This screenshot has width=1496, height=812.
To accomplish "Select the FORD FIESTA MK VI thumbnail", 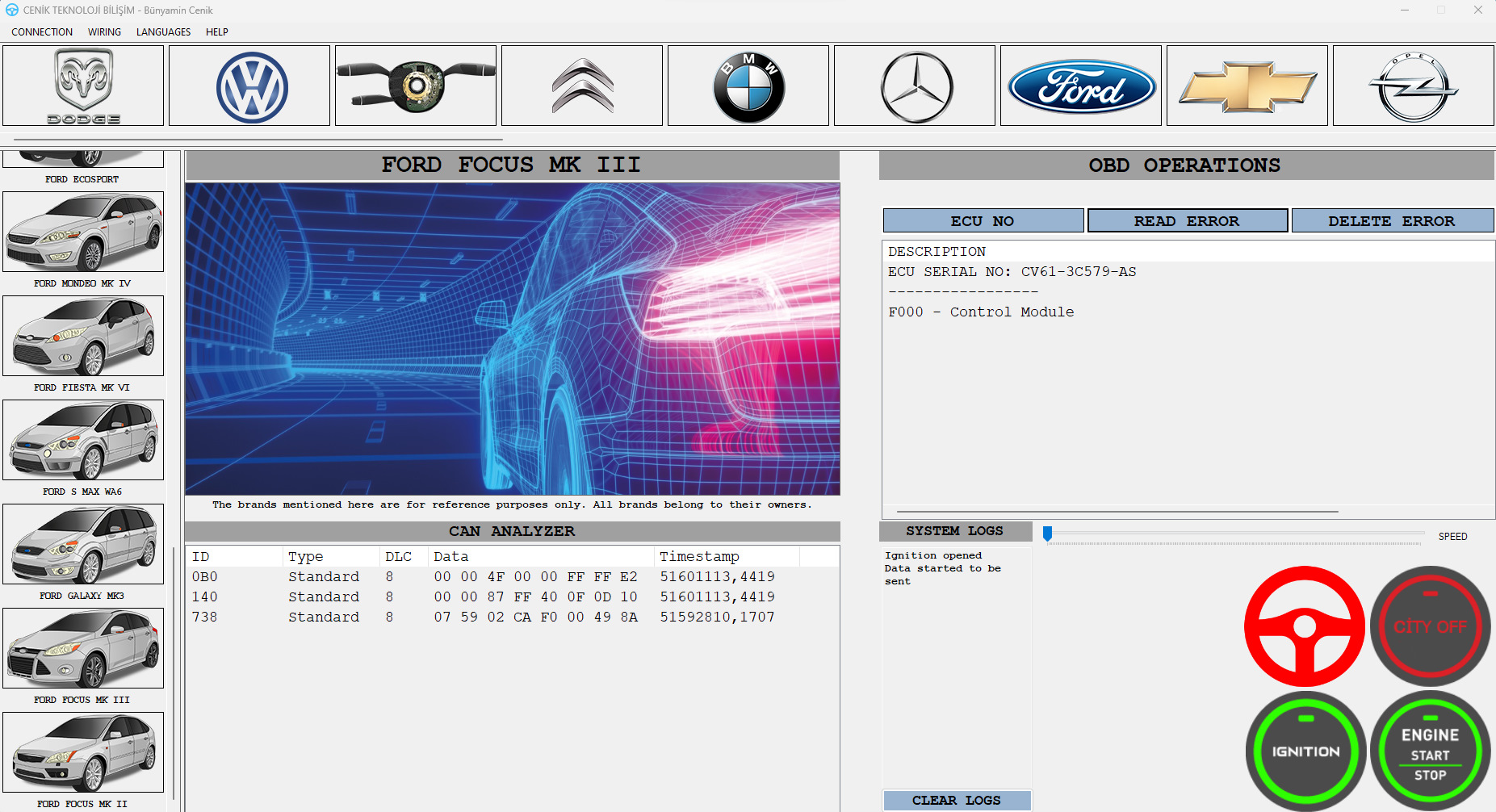I will coord(83,337).
